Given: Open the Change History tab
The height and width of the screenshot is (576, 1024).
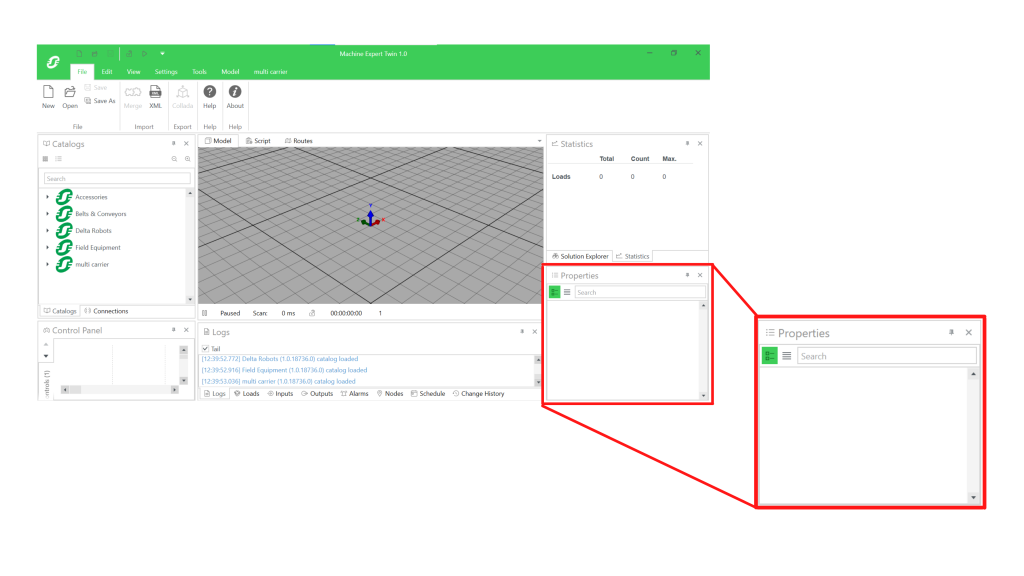Looking at the screenshot, I should (478, 394).
